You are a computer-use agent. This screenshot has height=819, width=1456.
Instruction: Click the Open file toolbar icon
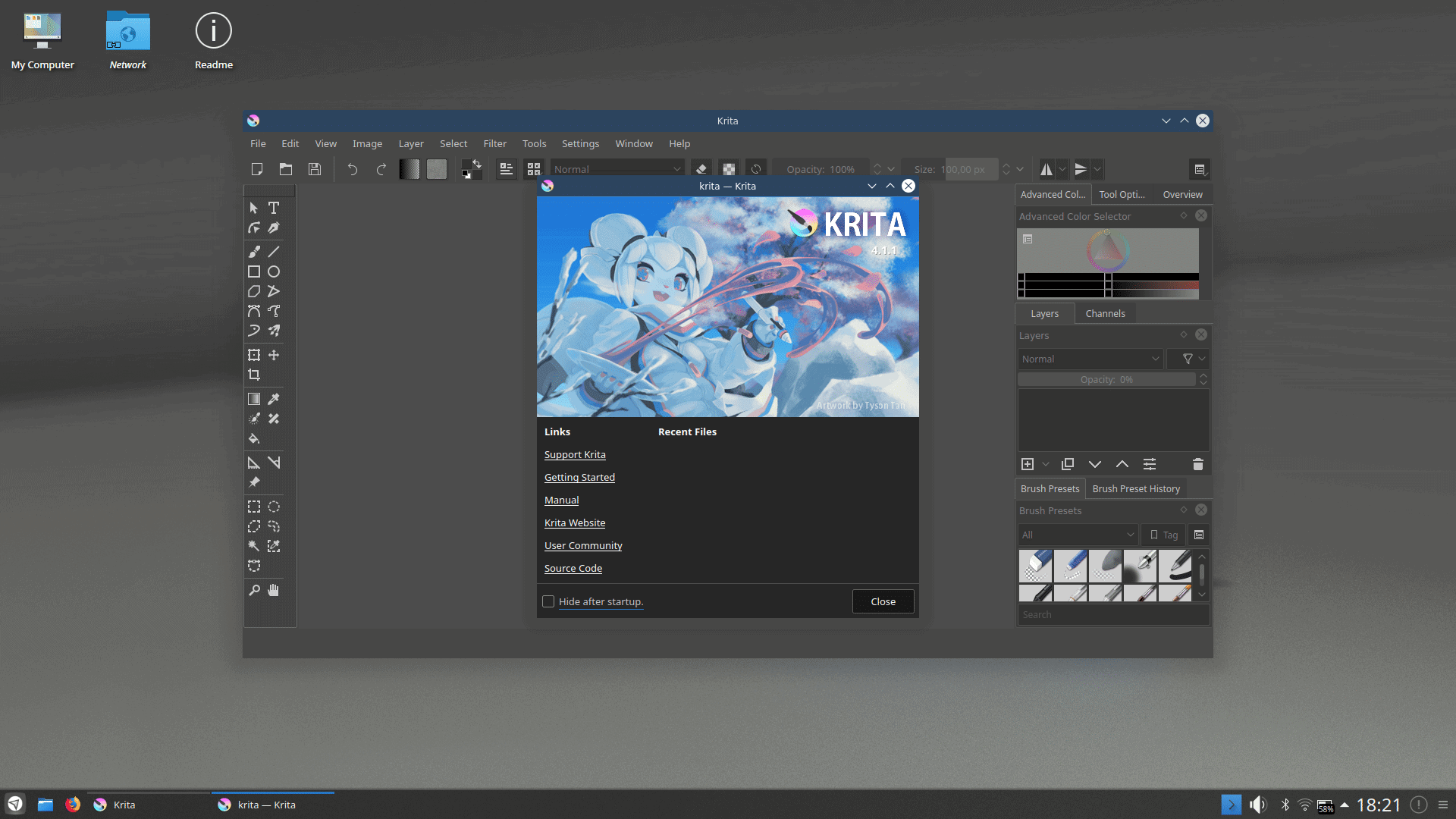pyautogui.click(x=286, y=169)
